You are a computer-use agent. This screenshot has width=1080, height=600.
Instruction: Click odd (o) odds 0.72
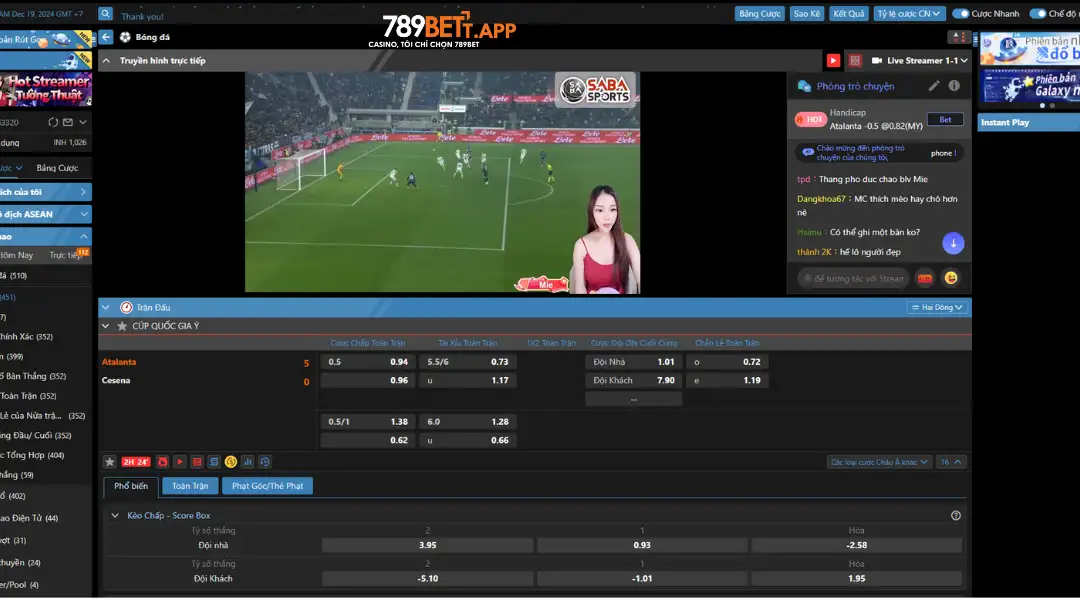point(727,362)
